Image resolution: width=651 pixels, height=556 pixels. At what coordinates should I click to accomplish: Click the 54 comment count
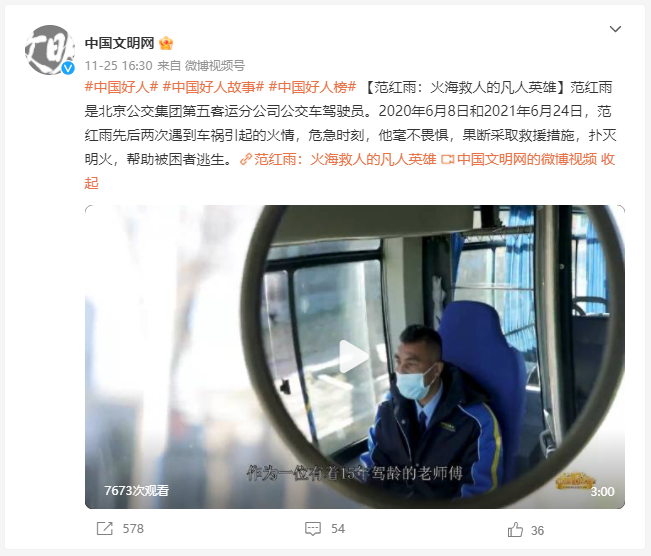click(x=338, y=529)
